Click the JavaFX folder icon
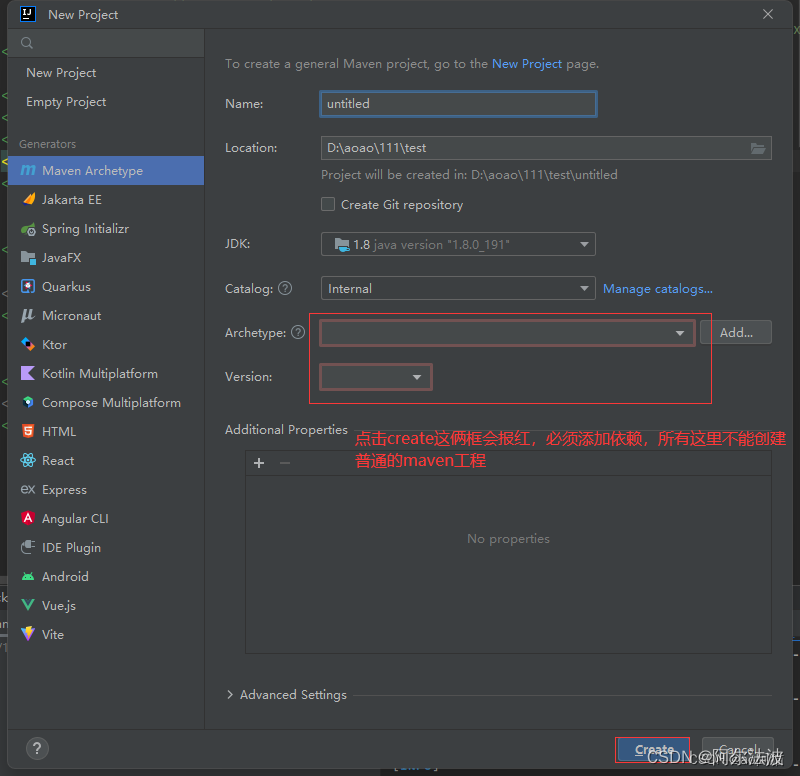This screenshot has height=776, width=800. pos(28,258)
